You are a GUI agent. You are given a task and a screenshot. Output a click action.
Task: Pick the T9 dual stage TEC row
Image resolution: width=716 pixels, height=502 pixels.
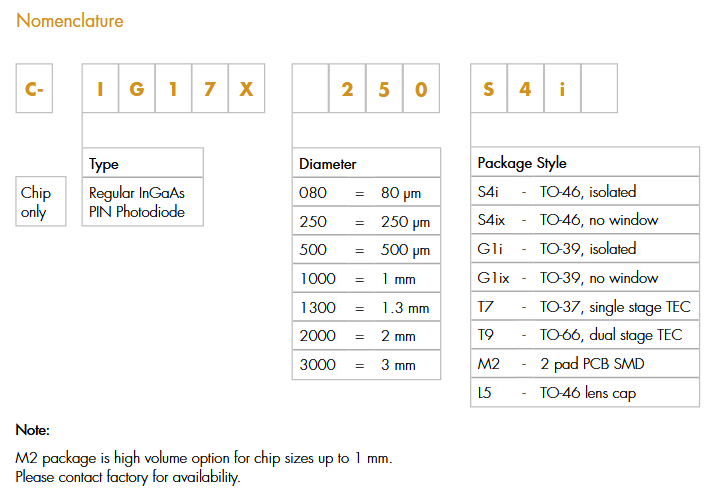584,335
